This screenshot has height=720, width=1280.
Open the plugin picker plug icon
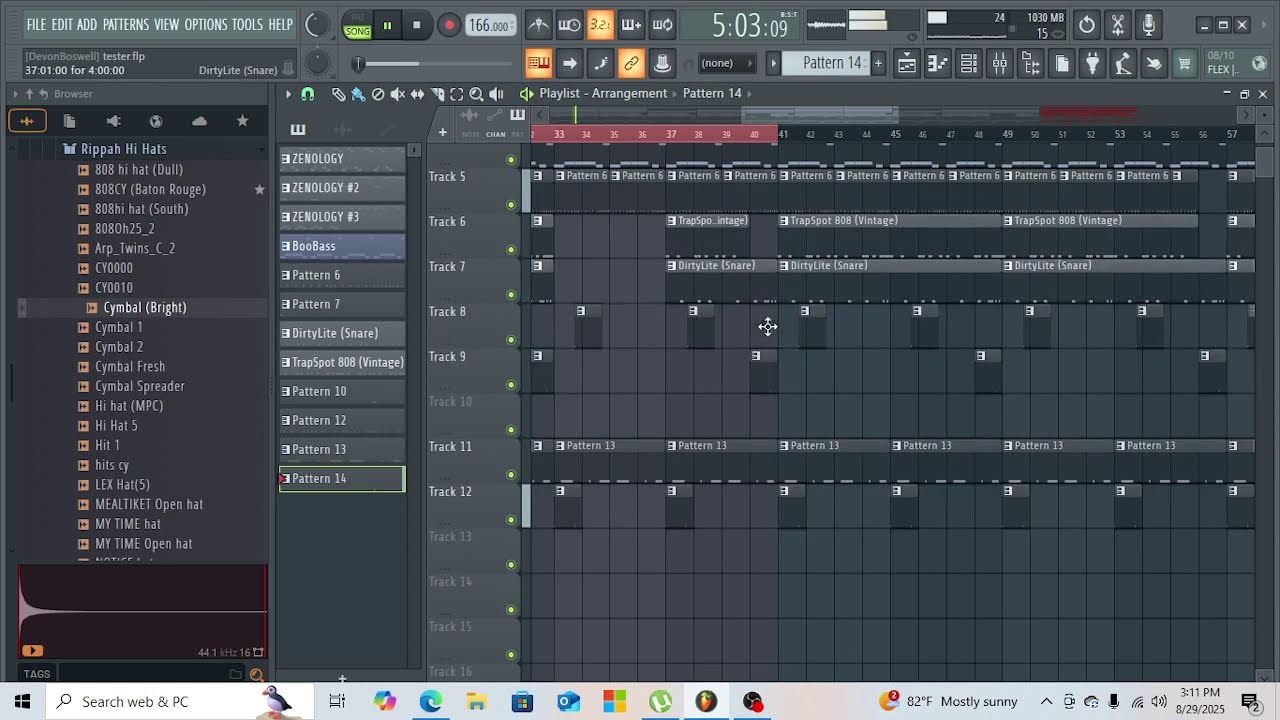click(x=1092, y=64)
